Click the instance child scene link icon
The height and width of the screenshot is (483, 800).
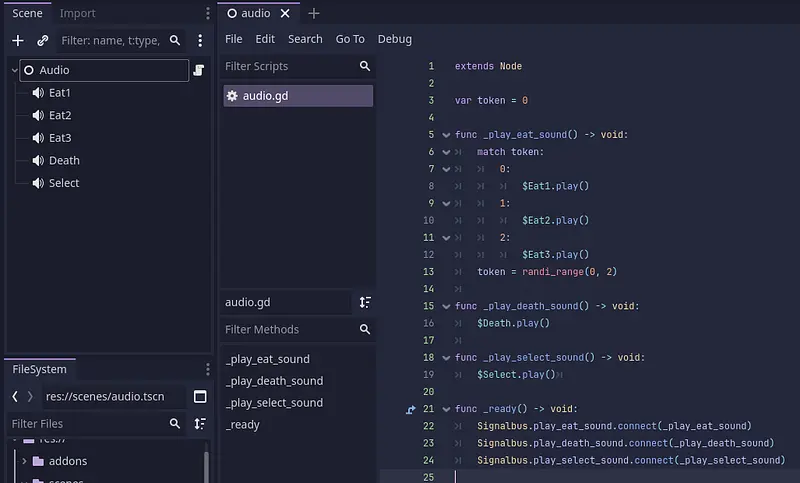(x=43, y=41)
